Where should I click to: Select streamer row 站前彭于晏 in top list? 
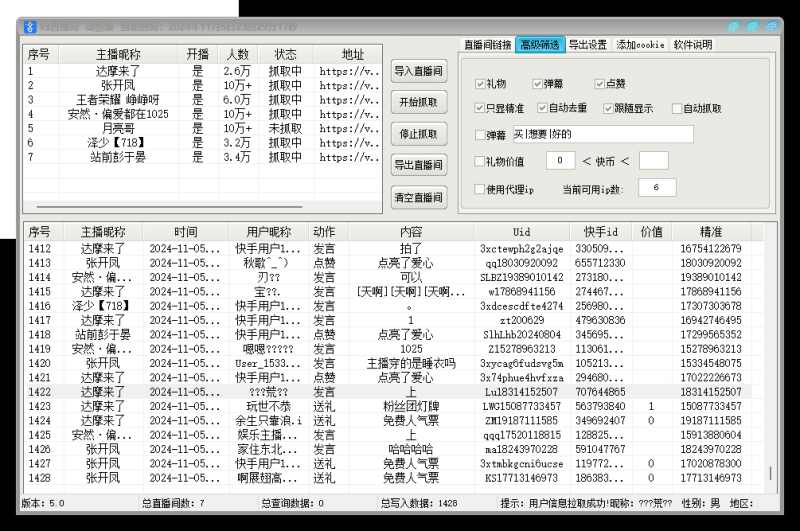[203, 157]
